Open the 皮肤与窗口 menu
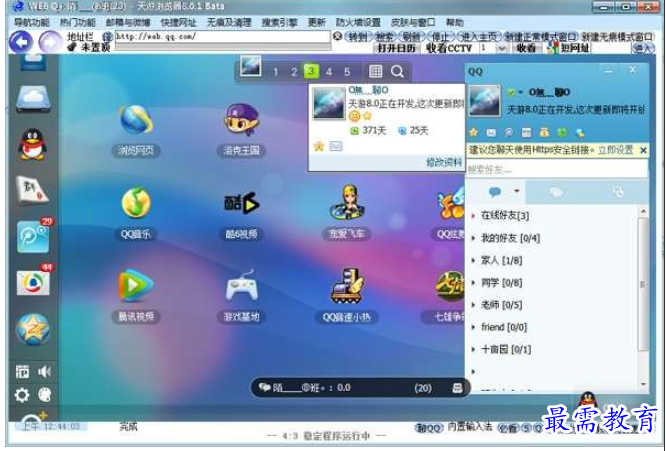Image resolution: width=666 pixels, height=451 pixels. click(413, 22)
